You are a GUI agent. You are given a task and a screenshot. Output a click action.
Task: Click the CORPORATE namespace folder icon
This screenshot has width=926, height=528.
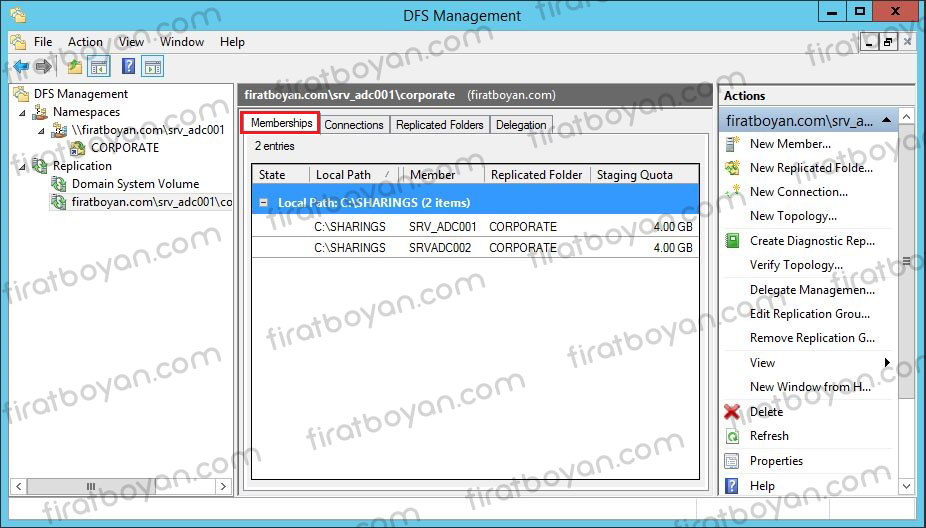pyautogui.click(x=78, y=148)
